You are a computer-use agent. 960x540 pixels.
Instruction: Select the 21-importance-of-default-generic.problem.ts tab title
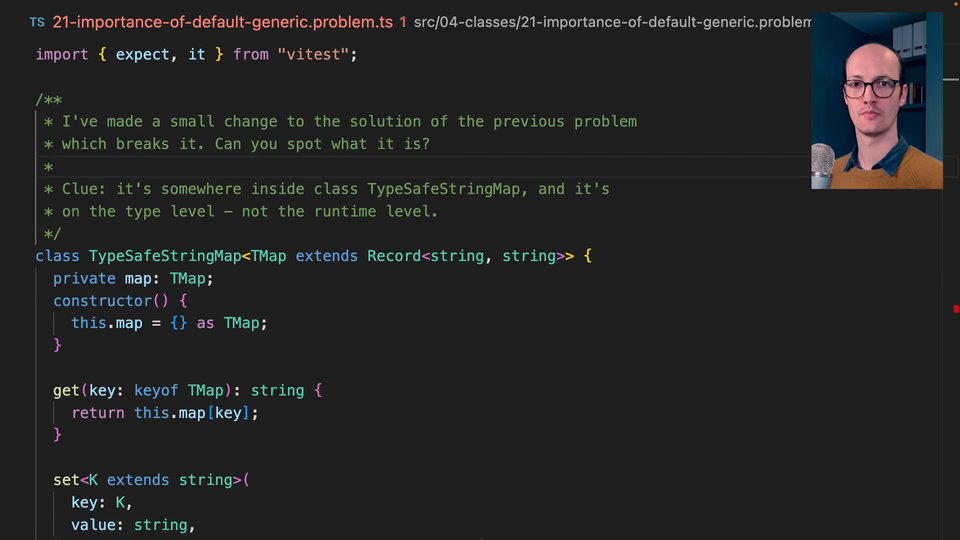[222, 22]
